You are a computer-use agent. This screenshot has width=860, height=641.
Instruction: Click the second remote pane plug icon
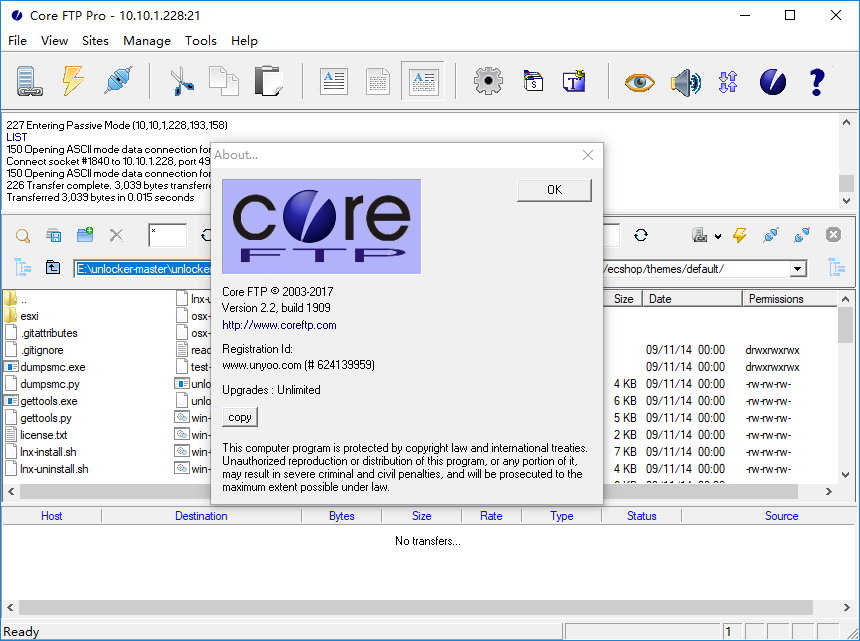[x=802, y=235]
